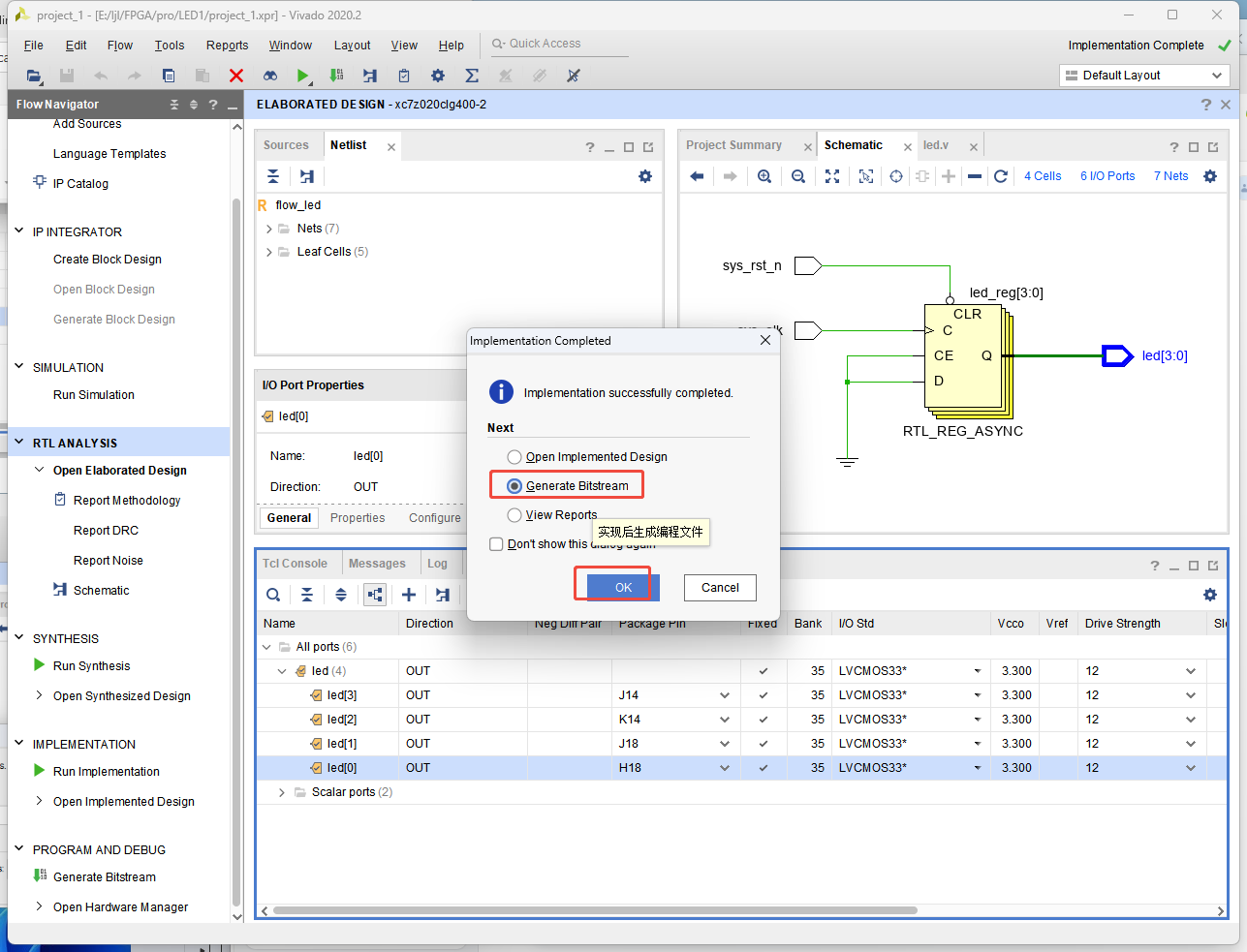Select led[2] row in ports table
Image resolution: width=1247 pixels, height=952 pixels.
742,720
